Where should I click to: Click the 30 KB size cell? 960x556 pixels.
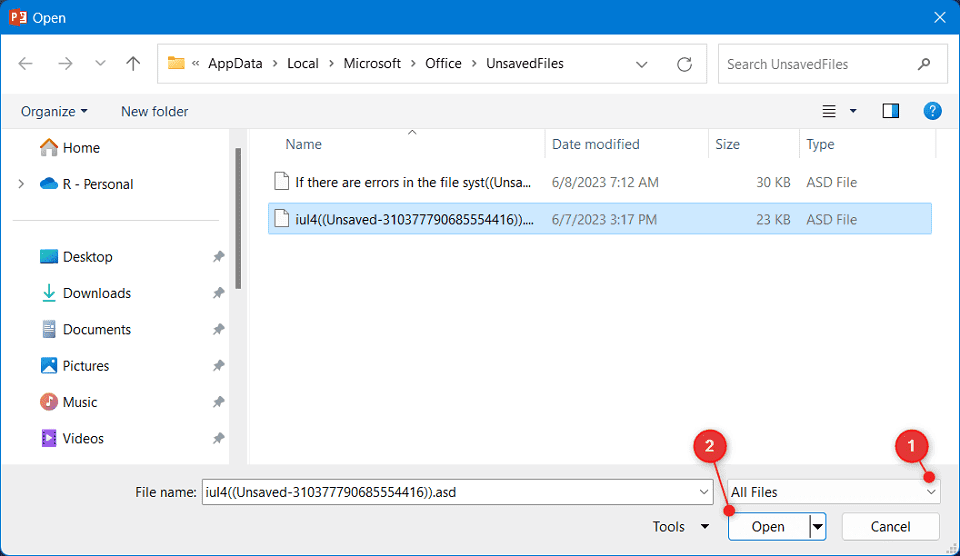773,182
